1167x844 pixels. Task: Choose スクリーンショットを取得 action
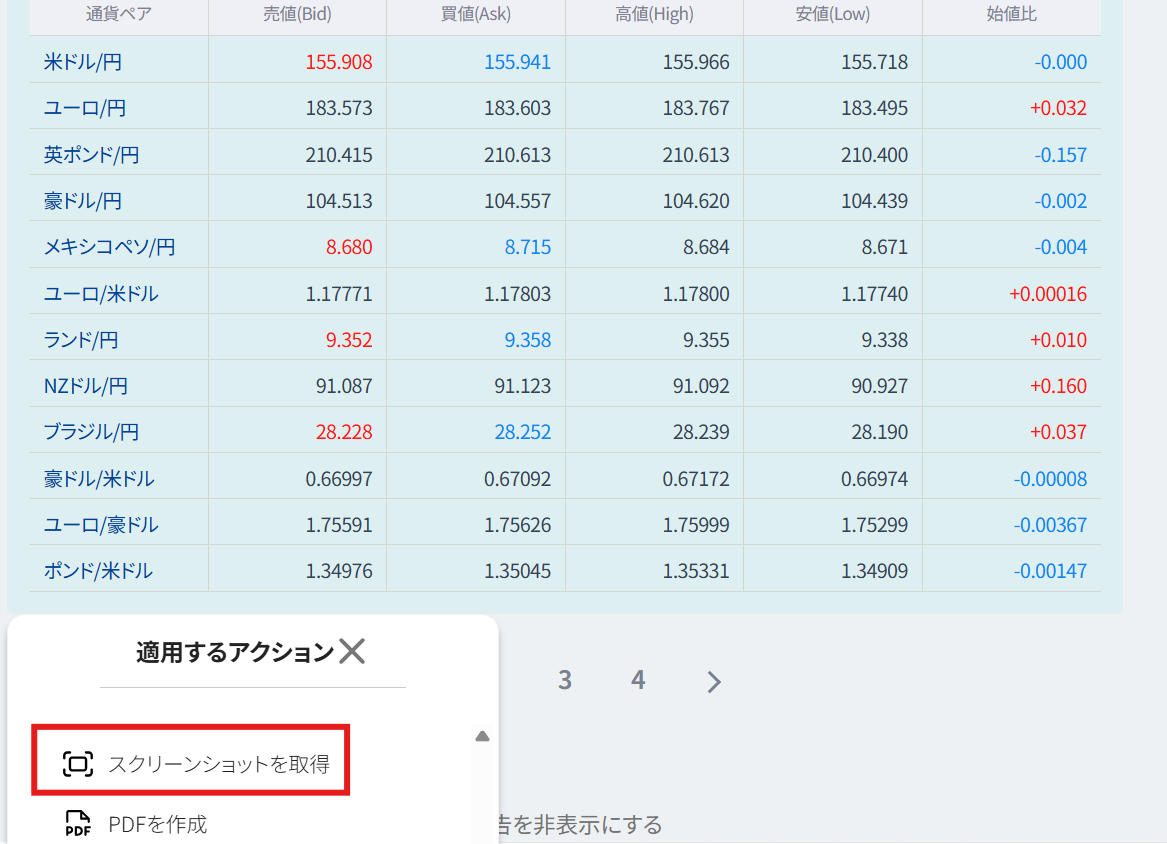click(191, 761)
